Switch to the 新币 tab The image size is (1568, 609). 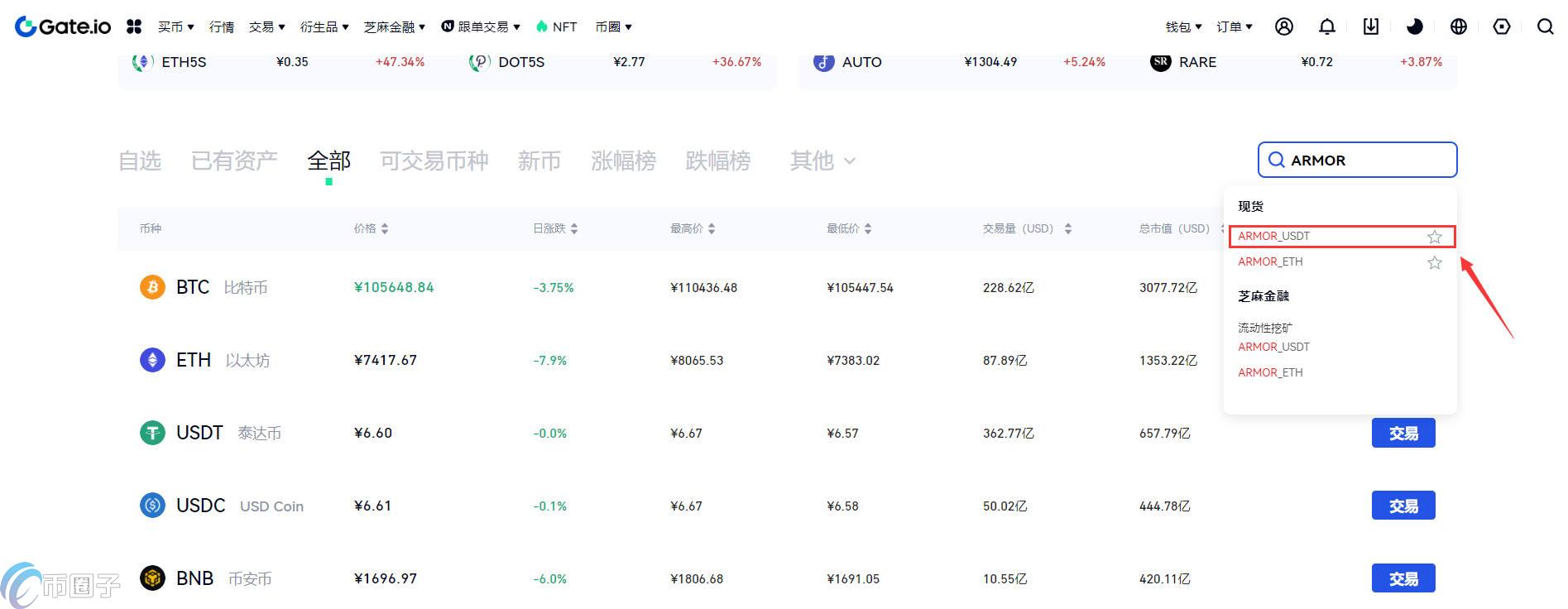(539, 161)
